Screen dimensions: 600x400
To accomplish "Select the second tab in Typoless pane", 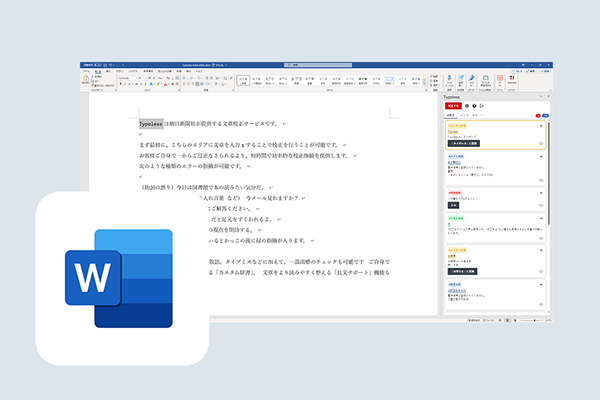I will point(465,115).
